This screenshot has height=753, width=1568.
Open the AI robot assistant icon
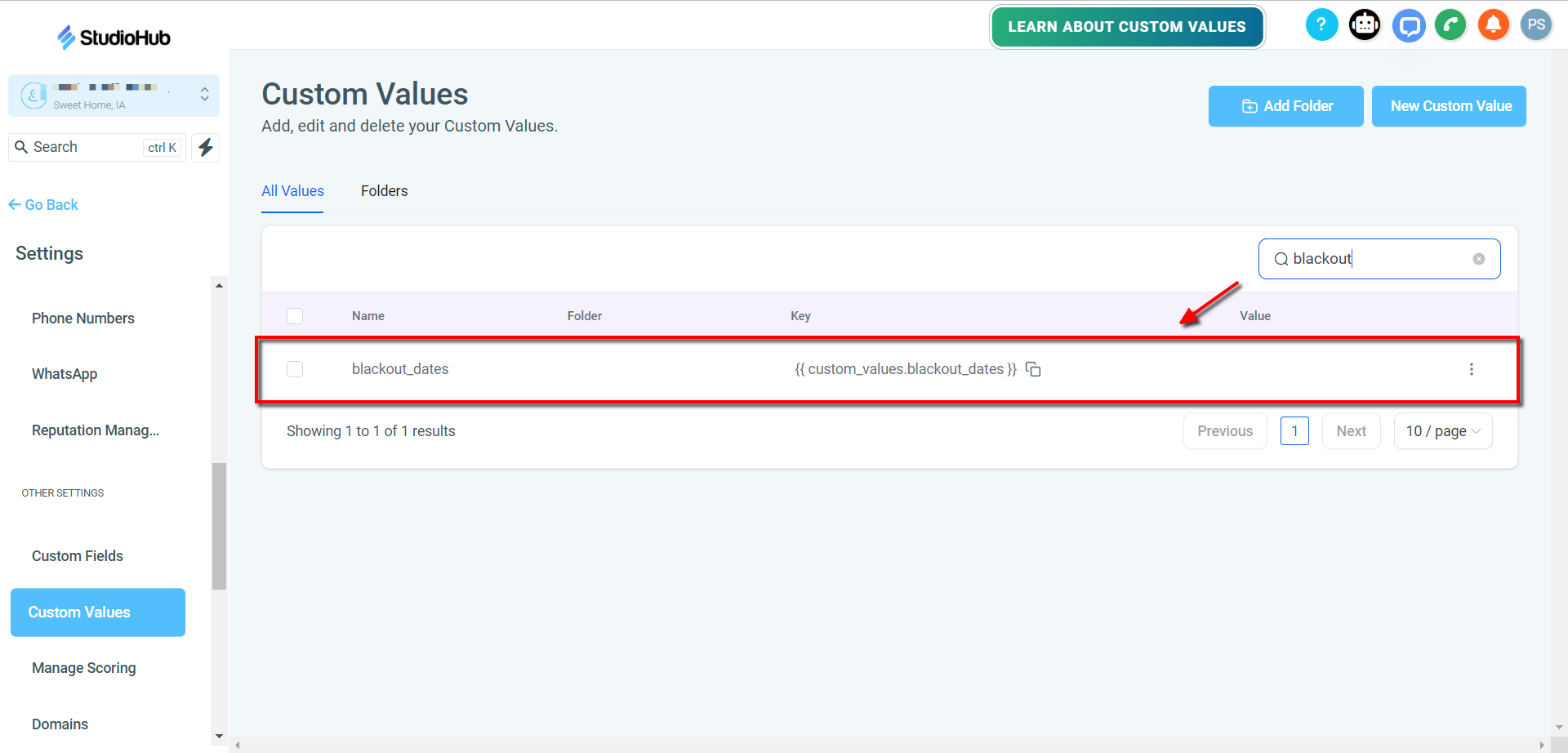click(x=1365, y=25)
